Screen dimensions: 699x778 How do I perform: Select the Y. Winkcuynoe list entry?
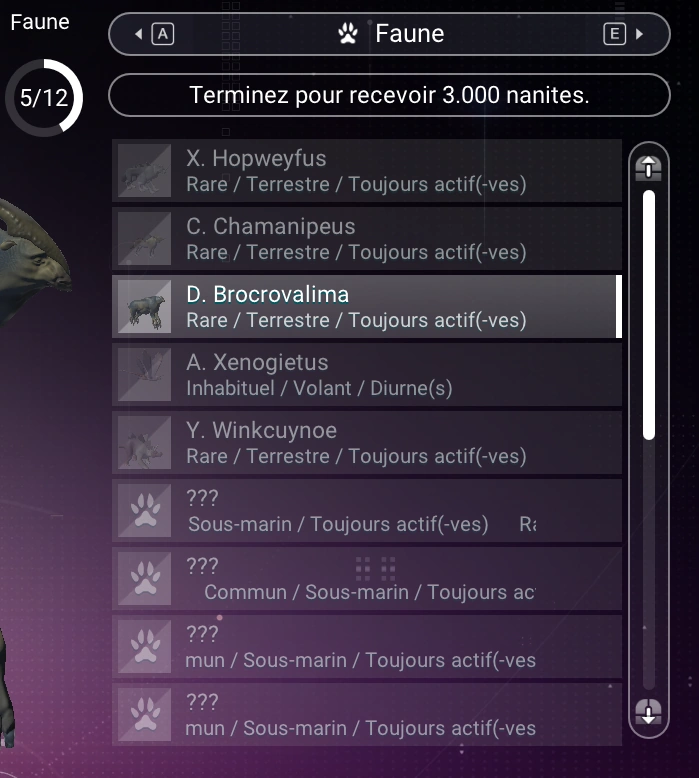(x=367, y=443)
